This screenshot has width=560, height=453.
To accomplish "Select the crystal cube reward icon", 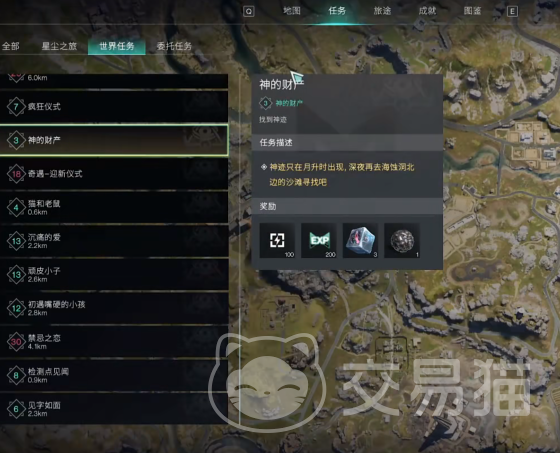I will [x=360, y=240].
